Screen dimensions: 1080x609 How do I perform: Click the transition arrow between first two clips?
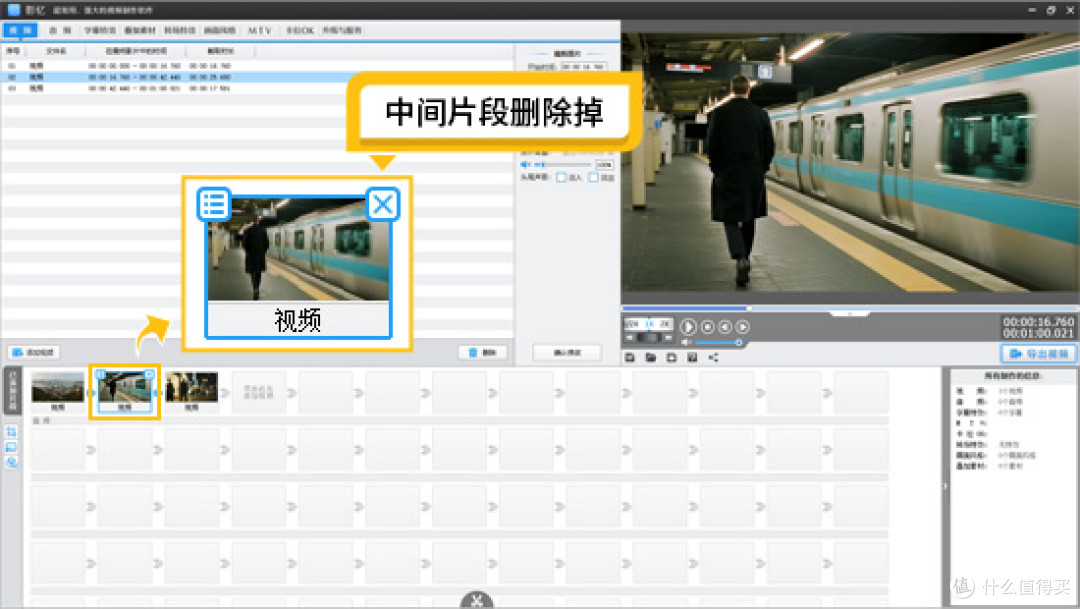pyautogui.click(x=91, y=393)
